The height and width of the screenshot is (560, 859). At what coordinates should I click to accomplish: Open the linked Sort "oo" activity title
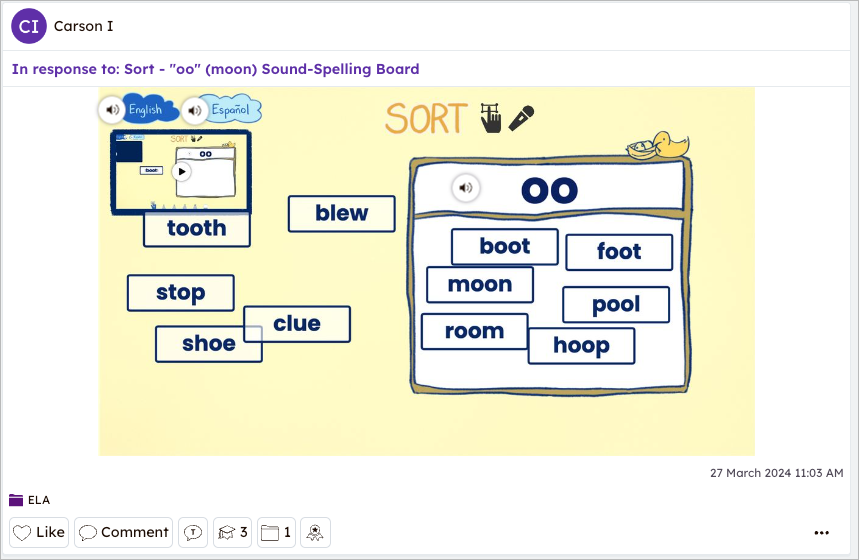click(215, 69)
